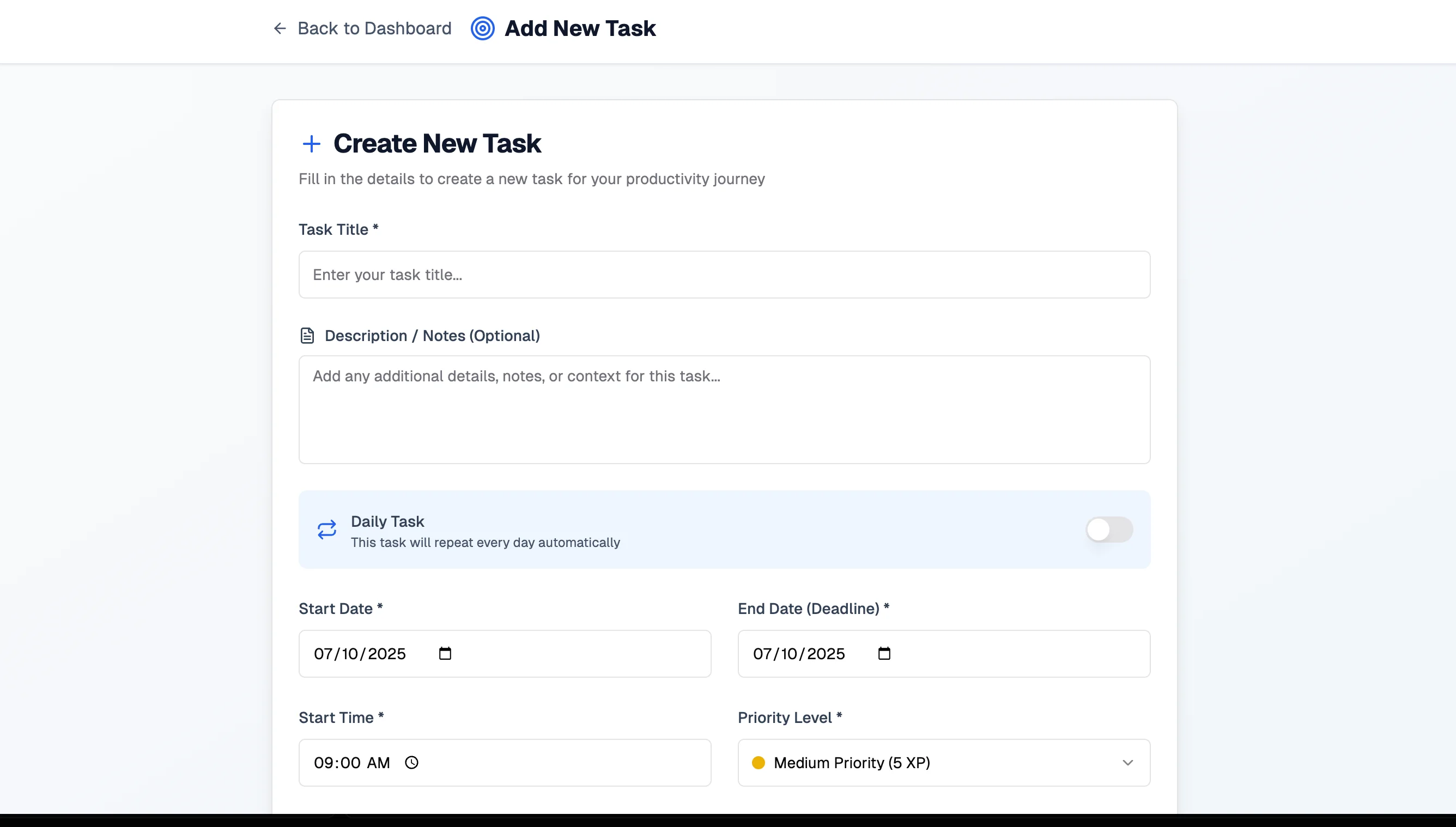
Task: Click the document icon next to Description
Action: [x=307, y=336]
